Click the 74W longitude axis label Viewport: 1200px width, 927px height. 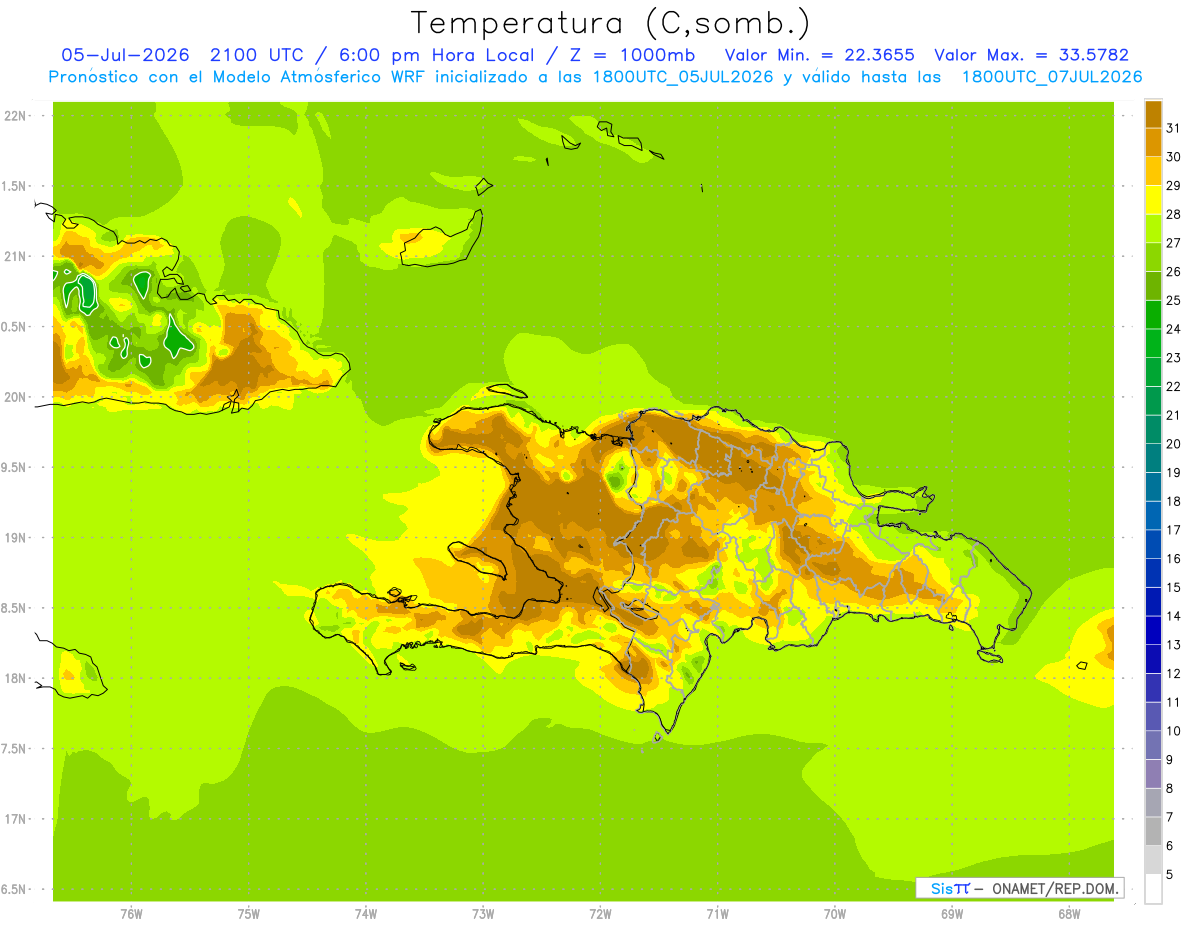click(366, 913)
